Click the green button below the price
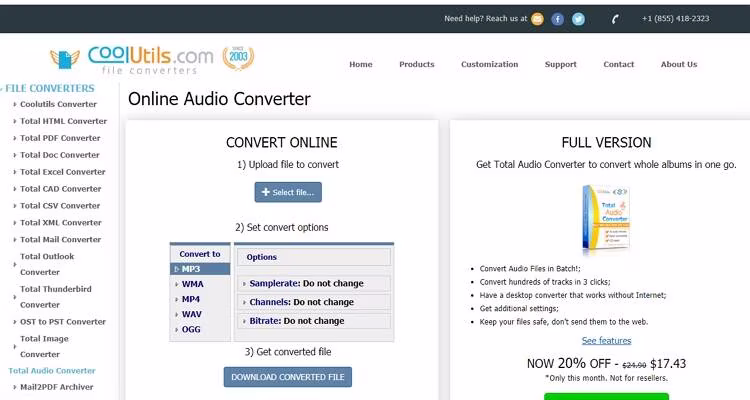This screenshot has height=400, width=750. pyautogui.click(x=606, y=397)
